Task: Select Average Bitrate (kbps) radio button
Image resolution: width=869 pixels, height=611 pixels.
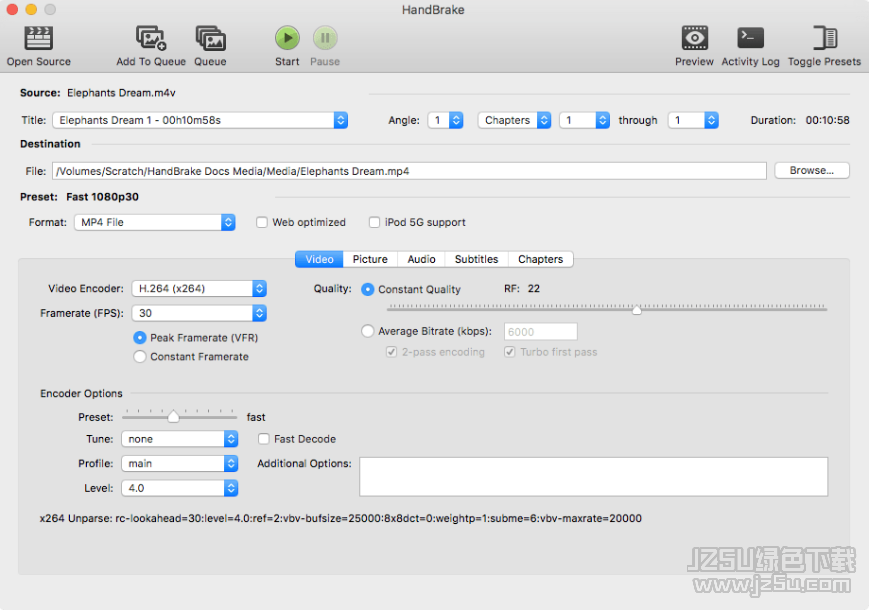Action: pos(367,332)
